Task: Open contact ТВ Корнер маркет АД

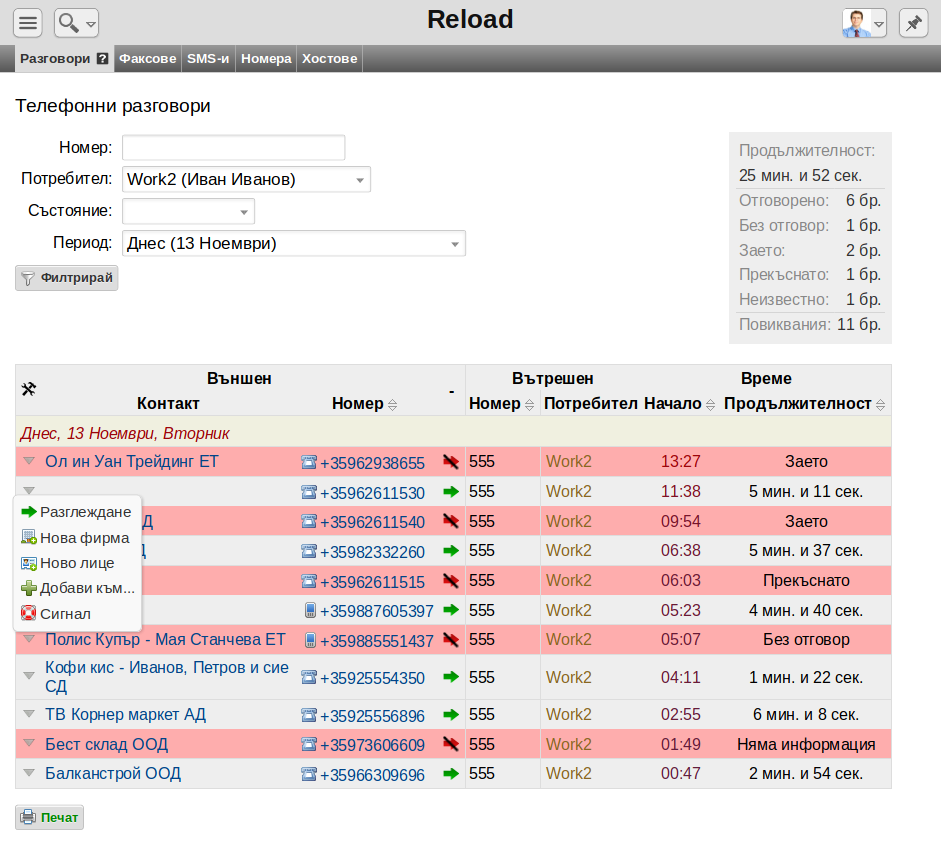Action: pos(125,714)
